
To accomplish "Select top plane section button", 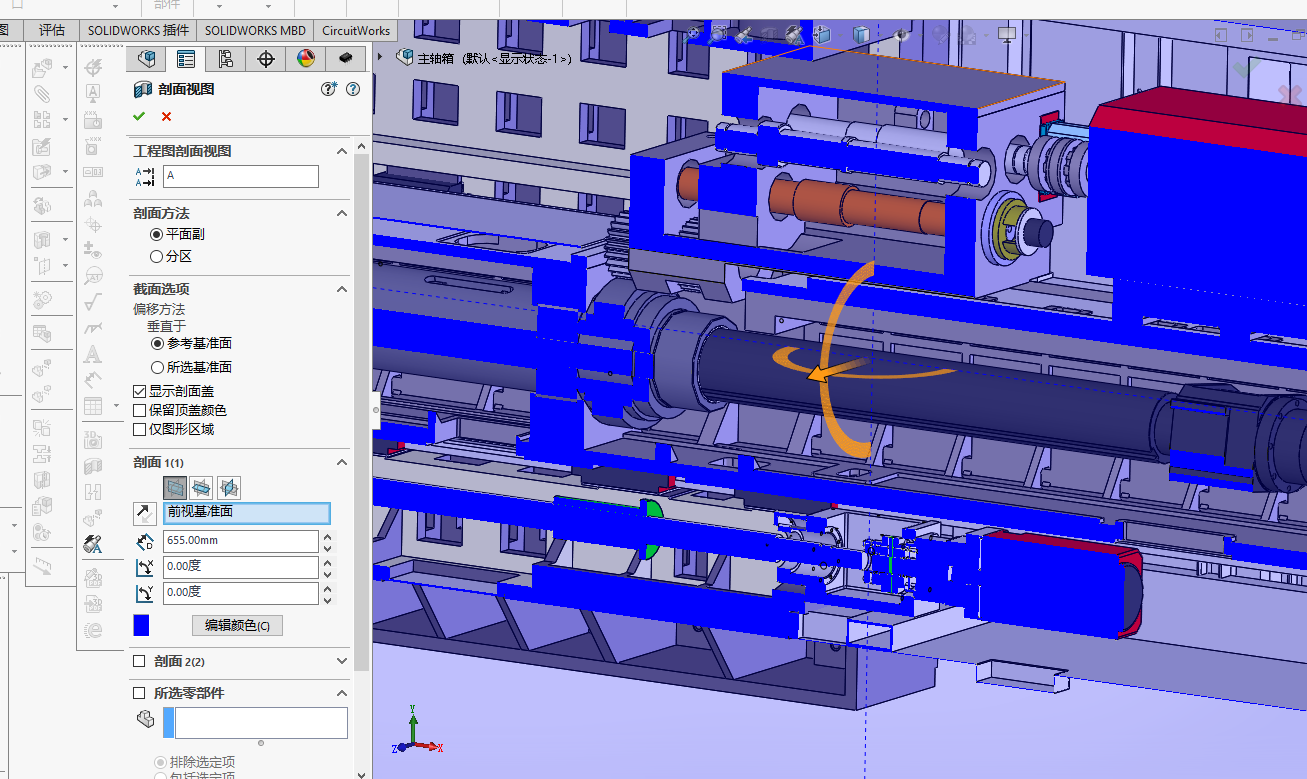I will click(201, 487).
